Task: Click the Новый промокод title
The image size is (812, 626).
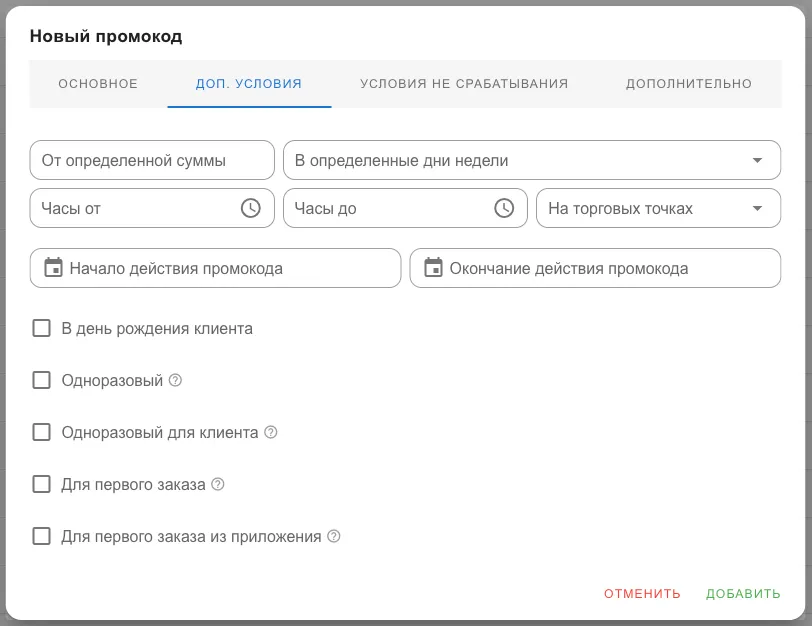Action: 106,36
